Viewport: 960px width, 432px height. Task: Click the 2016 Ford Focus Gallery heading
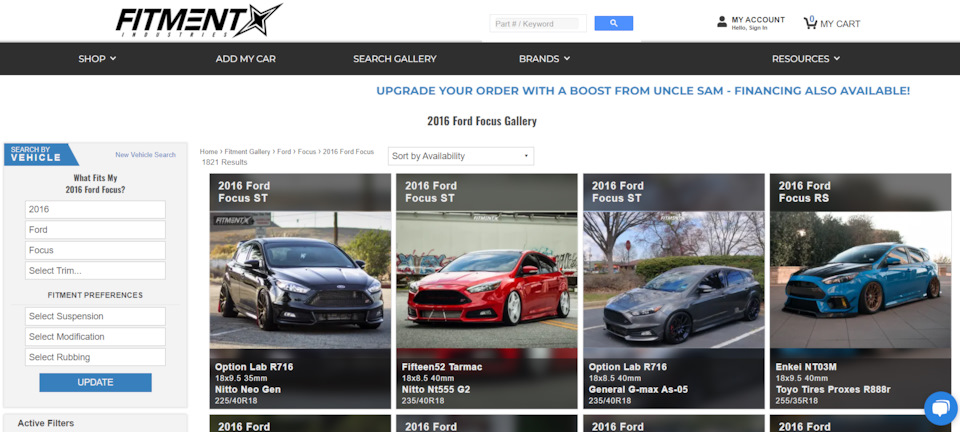pos(482,121)
